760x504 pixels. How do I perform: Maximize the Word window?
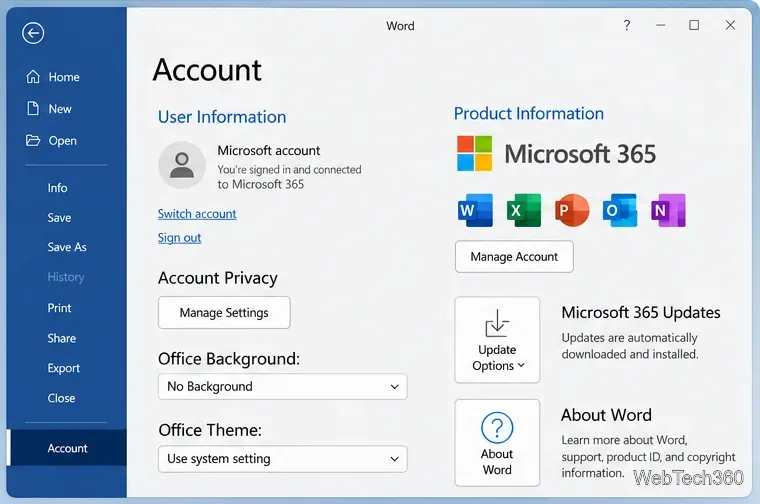coord(694,25)
